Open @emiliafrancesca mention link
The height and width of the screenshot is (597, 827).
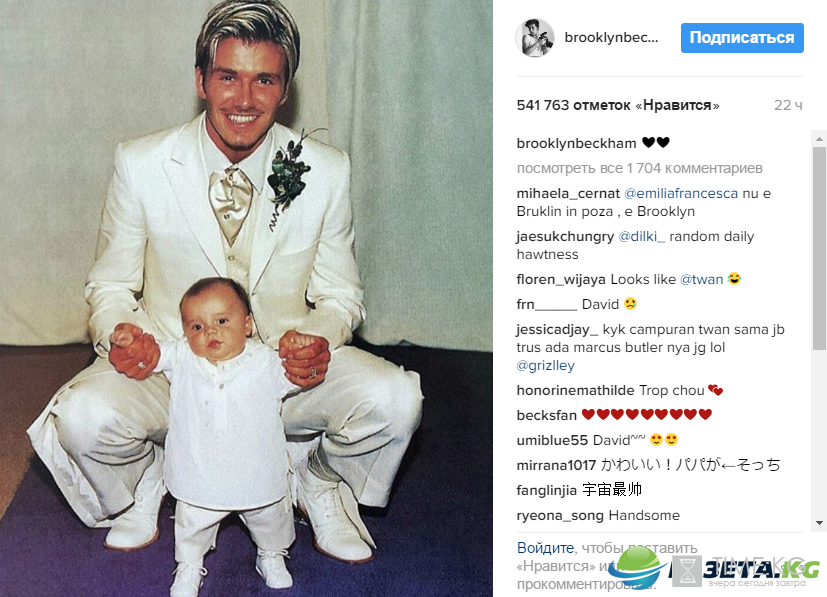(x=681, y=194)
